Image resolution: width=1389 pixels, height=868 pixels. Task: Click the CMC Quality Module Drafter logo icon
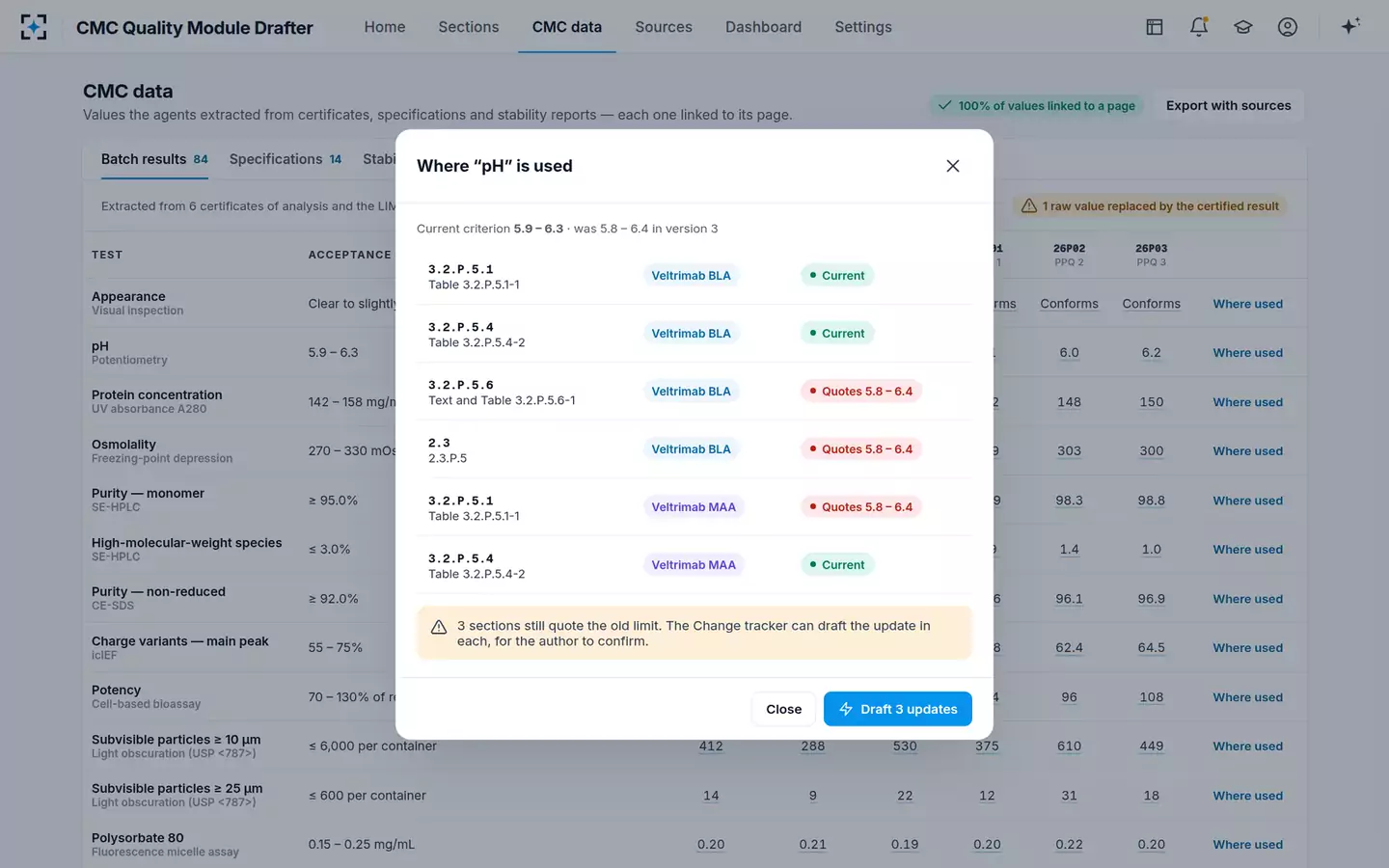point(34,27)
